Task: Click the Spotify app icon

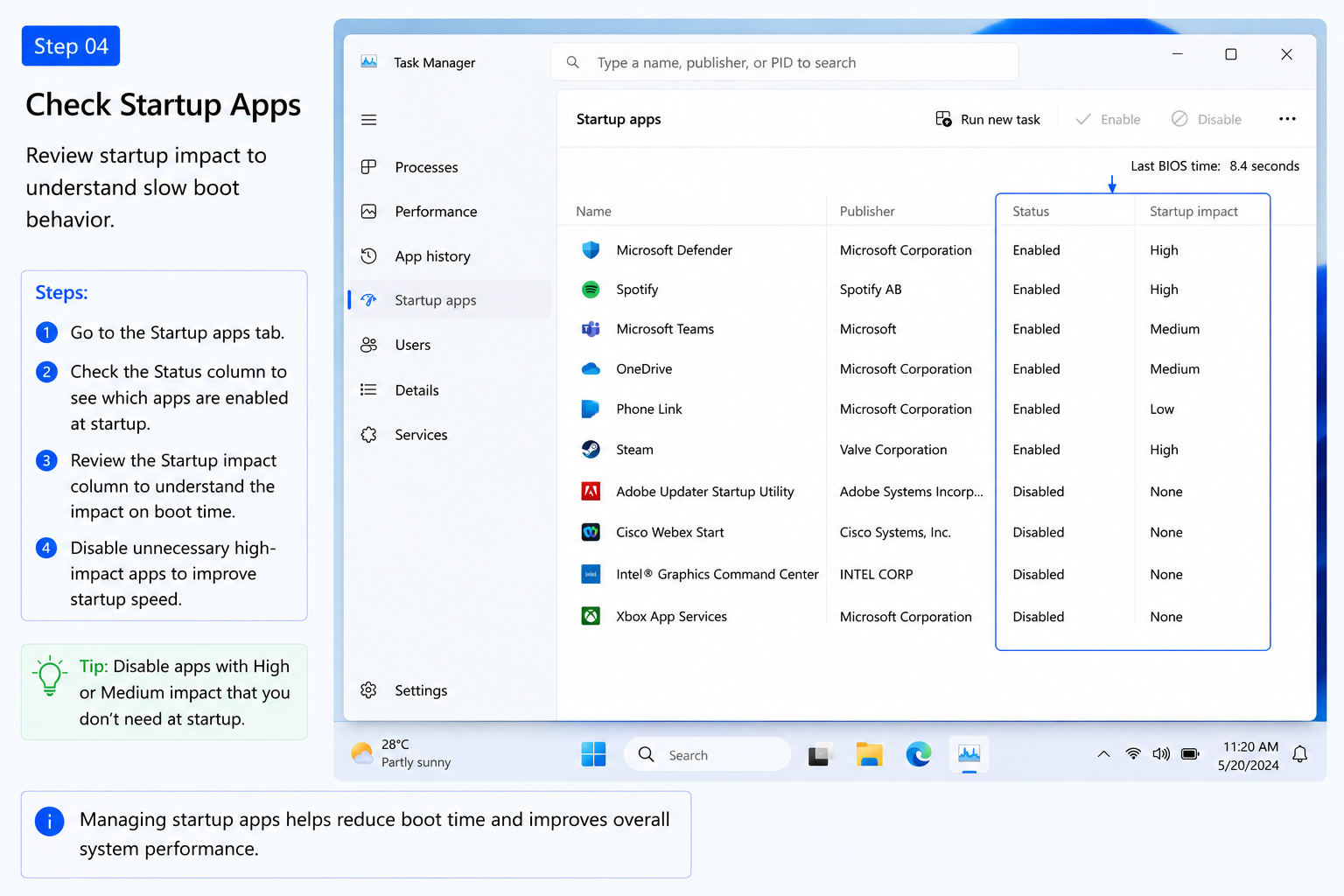Action: [x=591, y=289]
